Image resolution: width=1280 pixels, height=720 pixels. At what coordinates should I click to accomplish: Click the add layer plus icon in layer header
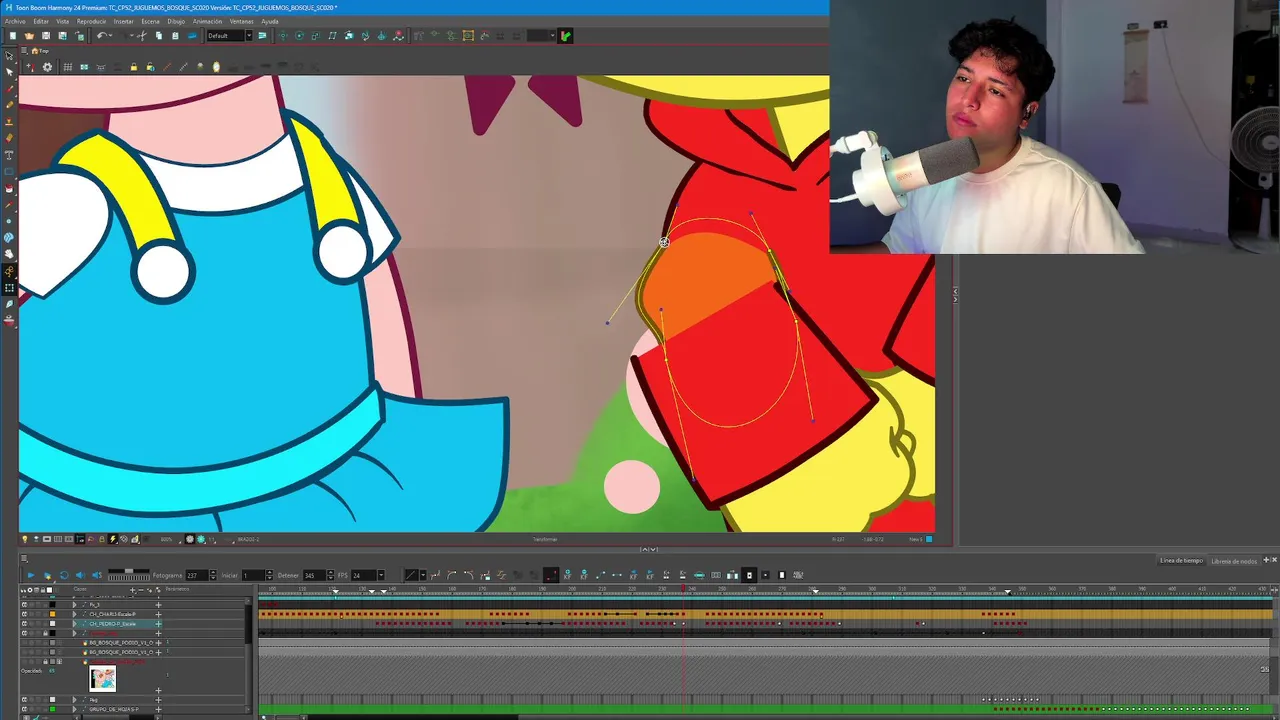[134, 590]
